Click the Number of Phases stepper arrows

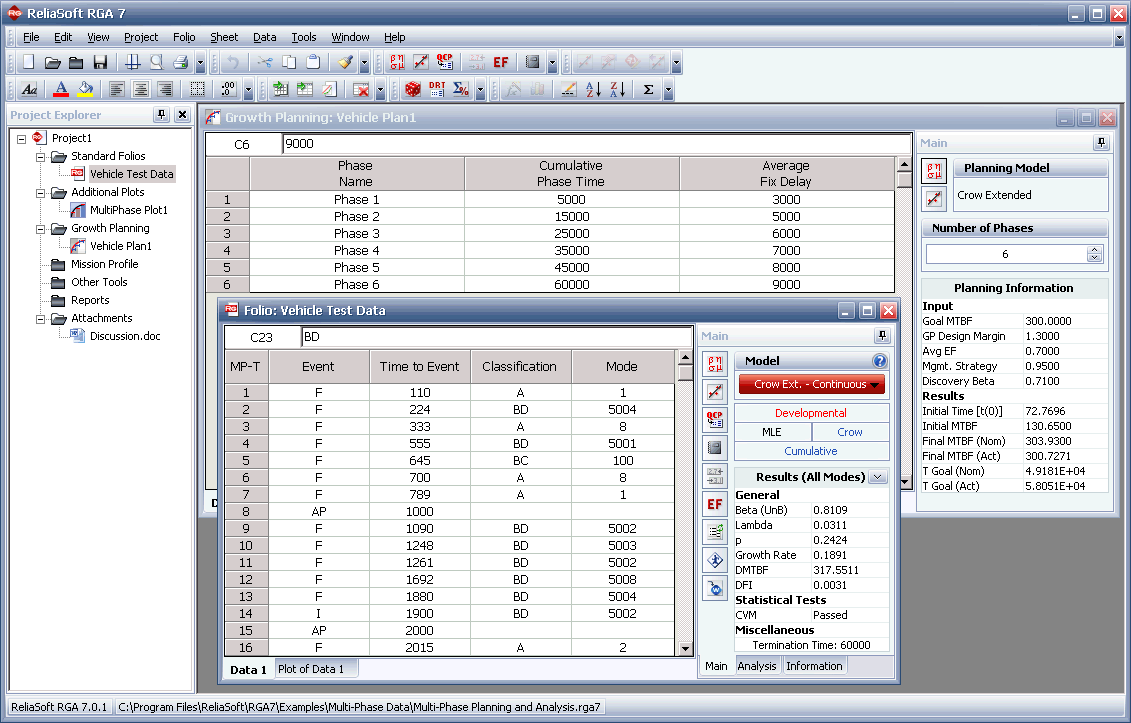click(x=1094, y=254)
